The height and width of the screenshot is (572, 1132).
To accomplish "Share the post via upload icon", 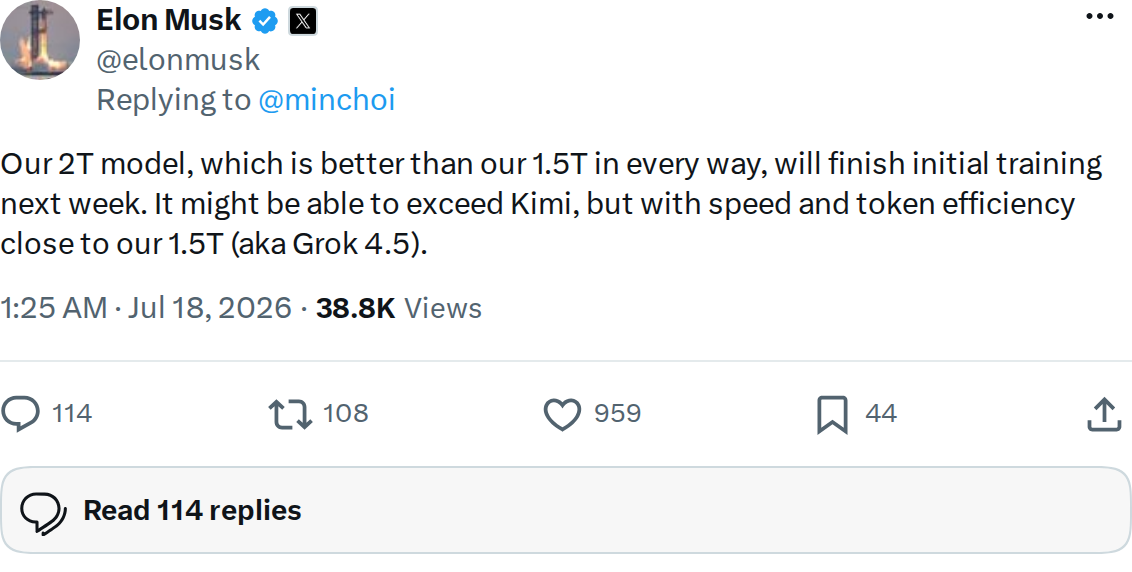I will point(1105,414).
